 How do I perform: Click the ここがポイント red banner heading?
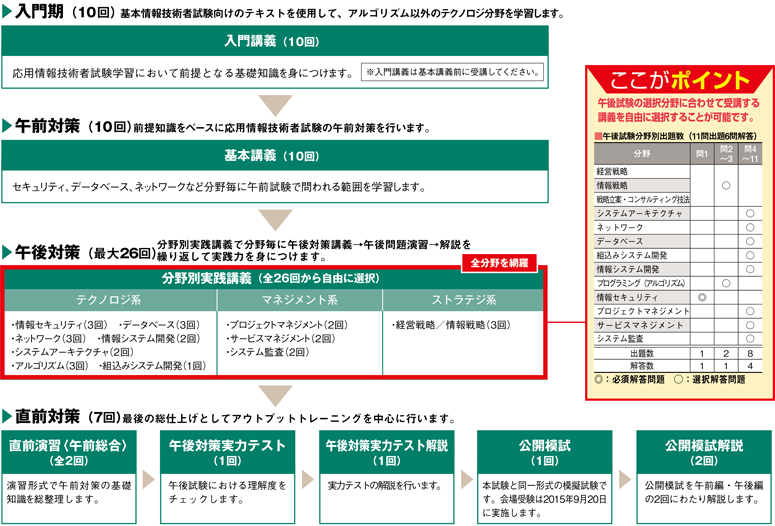[679, 80]
